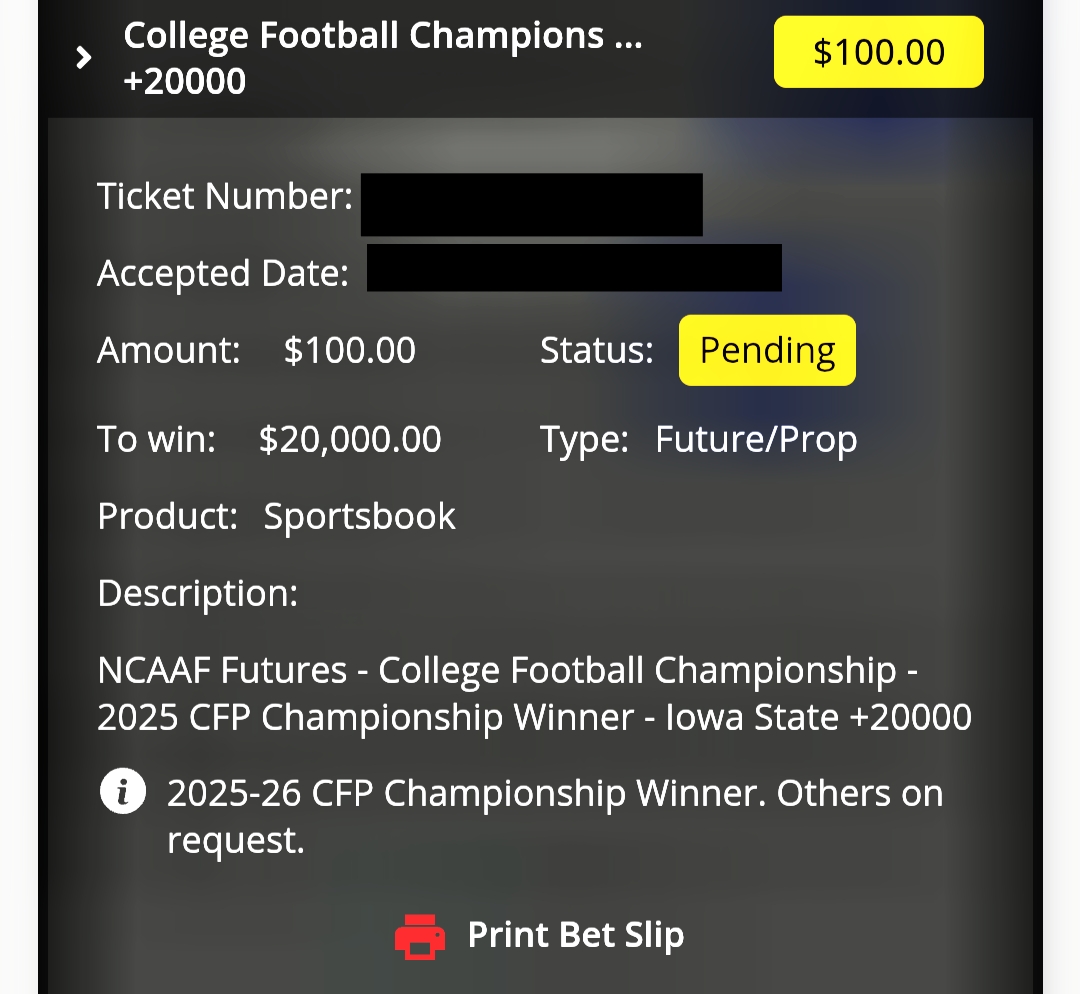Screen dimensions: 1080x994
Task: Open the Print Bet Slip link
Action: coord(575,936)
